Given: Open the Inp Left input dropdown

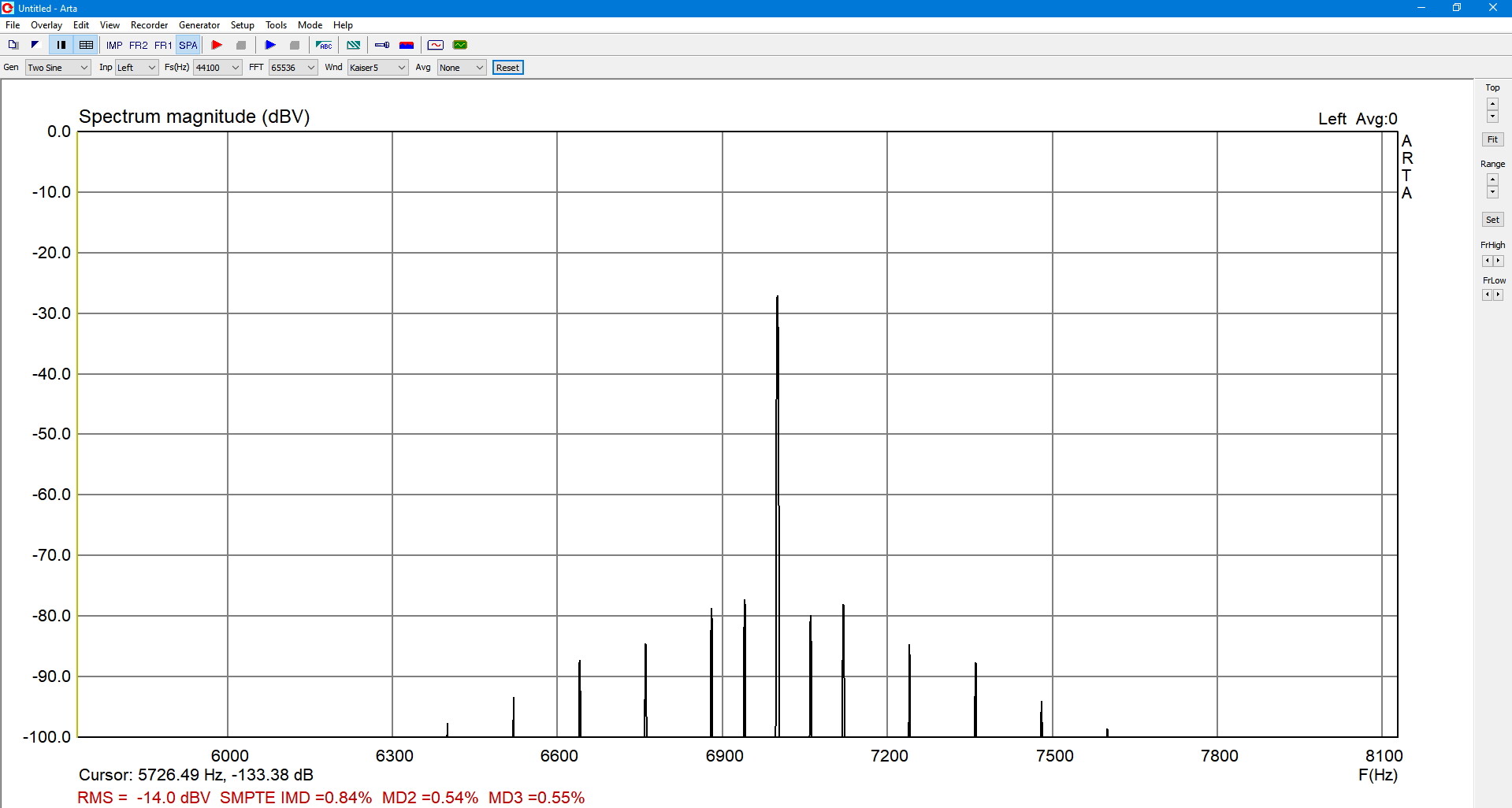Looking at the screenshot, I should tap(137, 68).
